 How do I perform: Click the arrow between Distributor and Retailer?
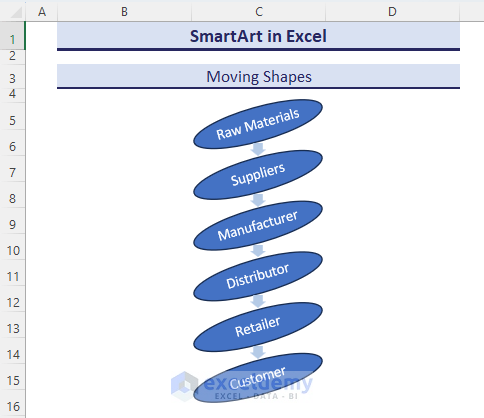point(258,301)
